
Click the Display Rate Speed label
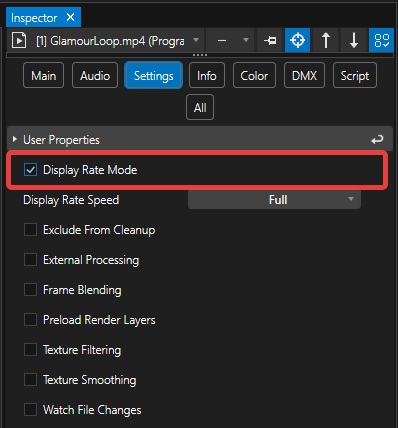[x=71, y=200]
